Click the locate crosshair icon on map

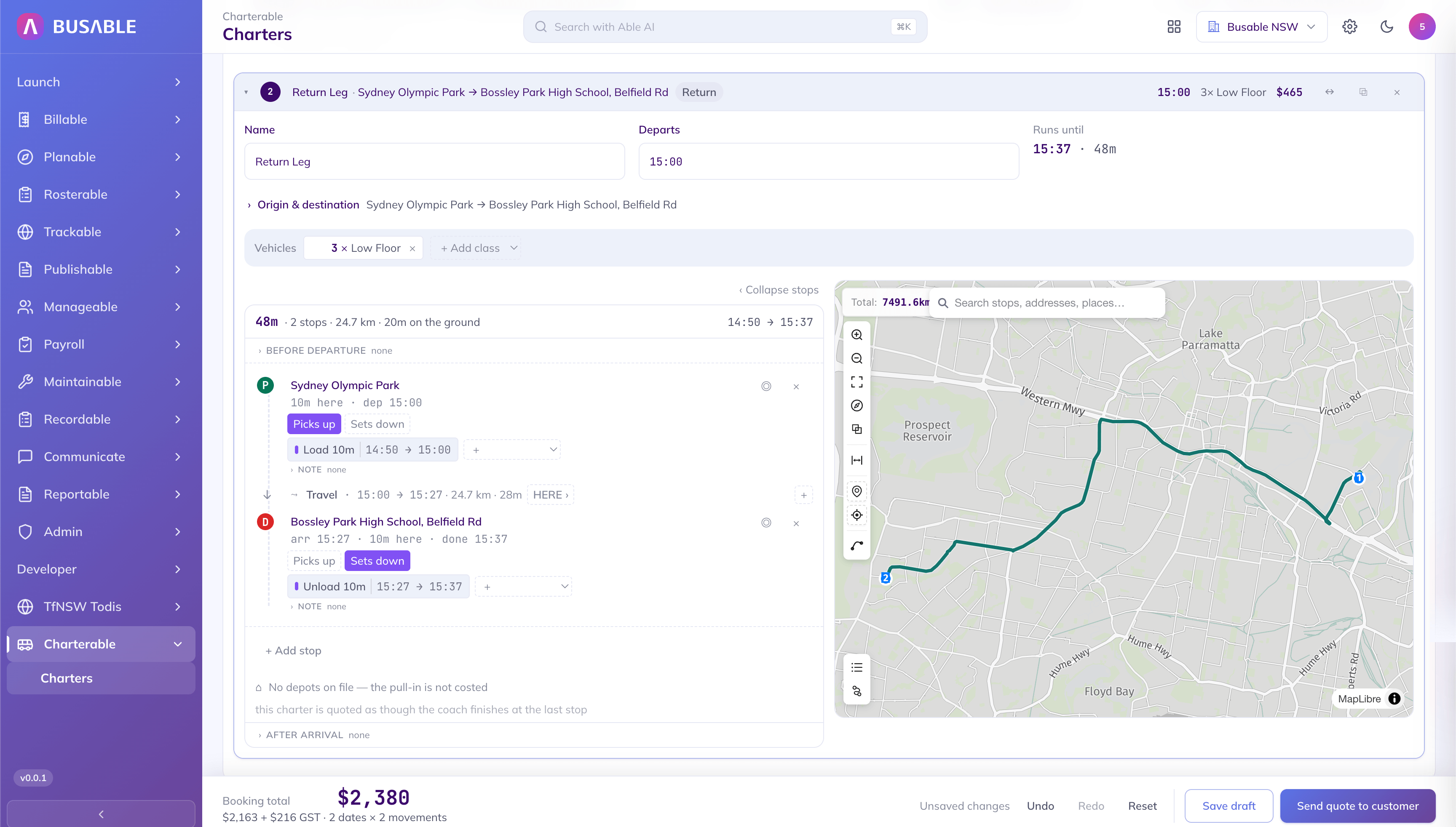pyautogui.click(x=856, y=515)
